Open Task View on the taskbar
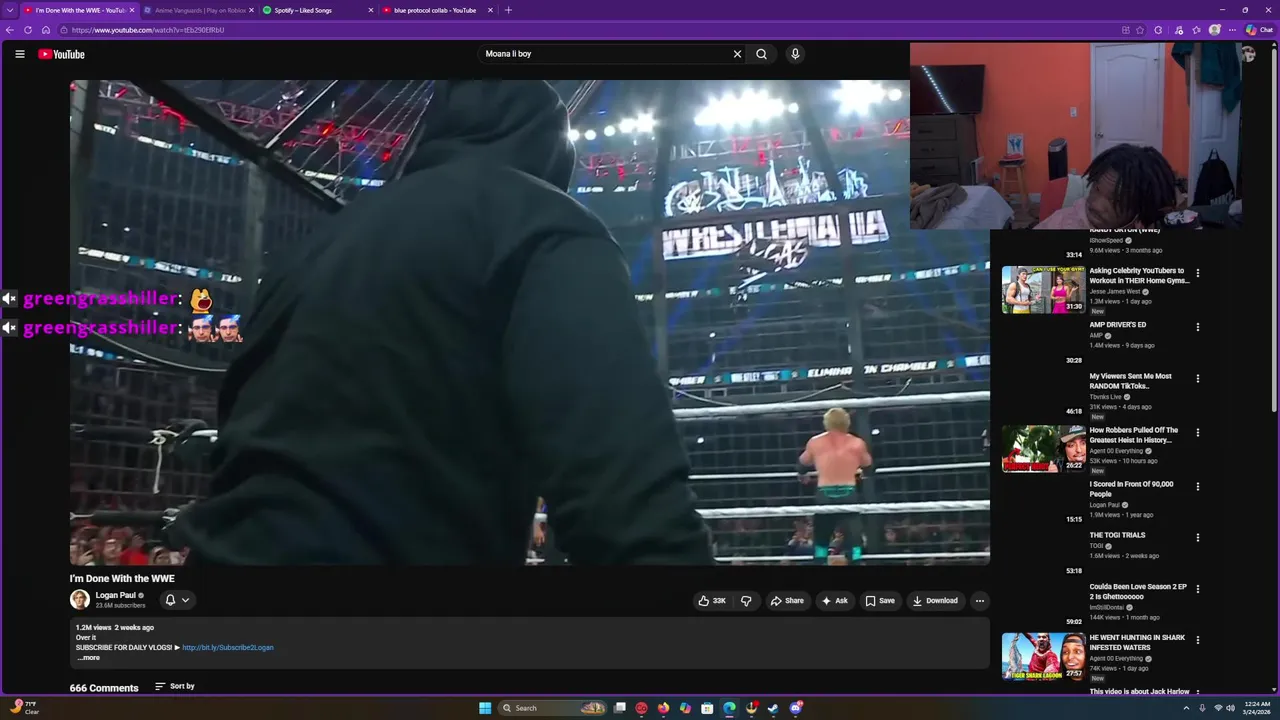1280x720 pixels. 620,708
